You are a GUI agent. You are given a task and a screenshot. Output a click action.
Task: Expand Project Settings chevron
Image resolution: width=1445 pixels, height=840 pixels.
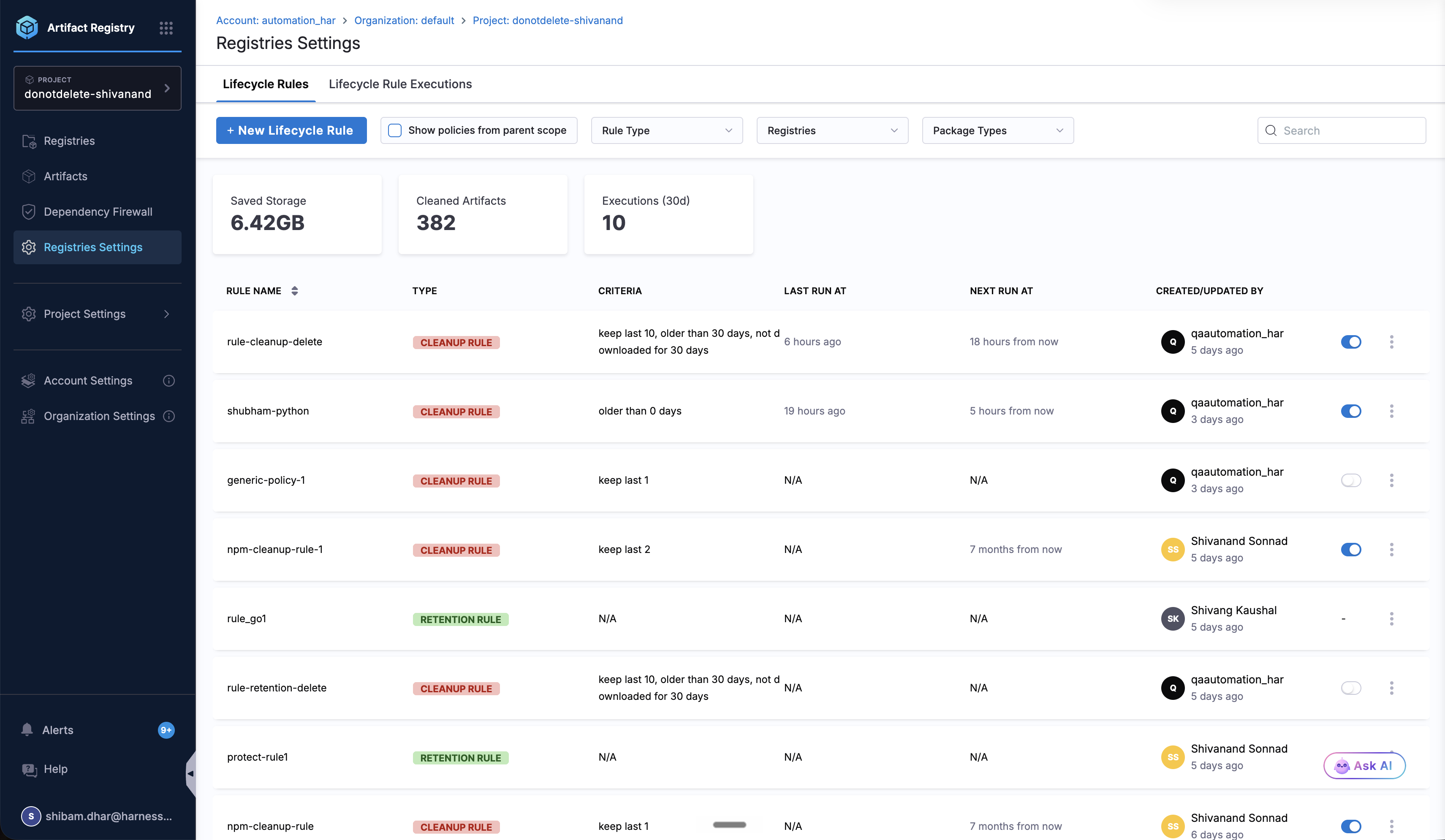coord(167,314)
